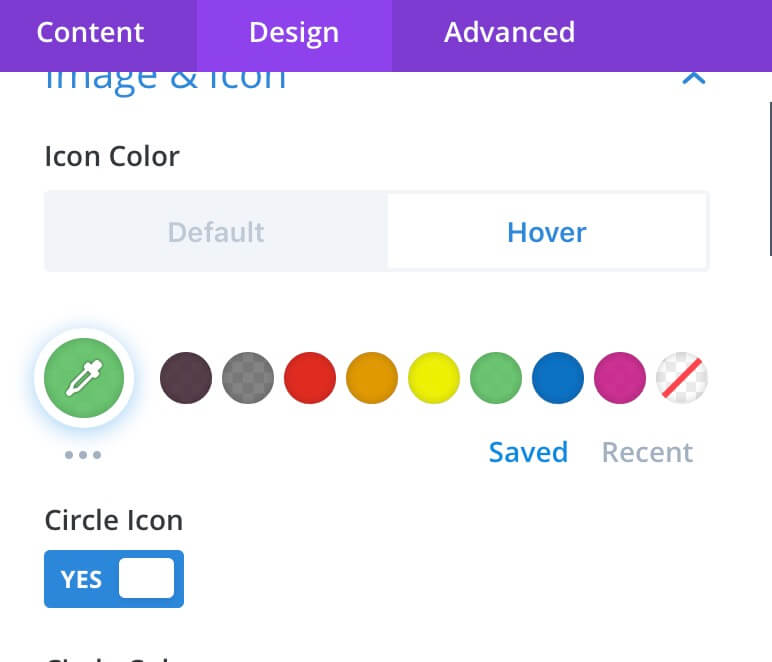
Task: Click the green eyedropper color picker
Action: click(84, 378)
